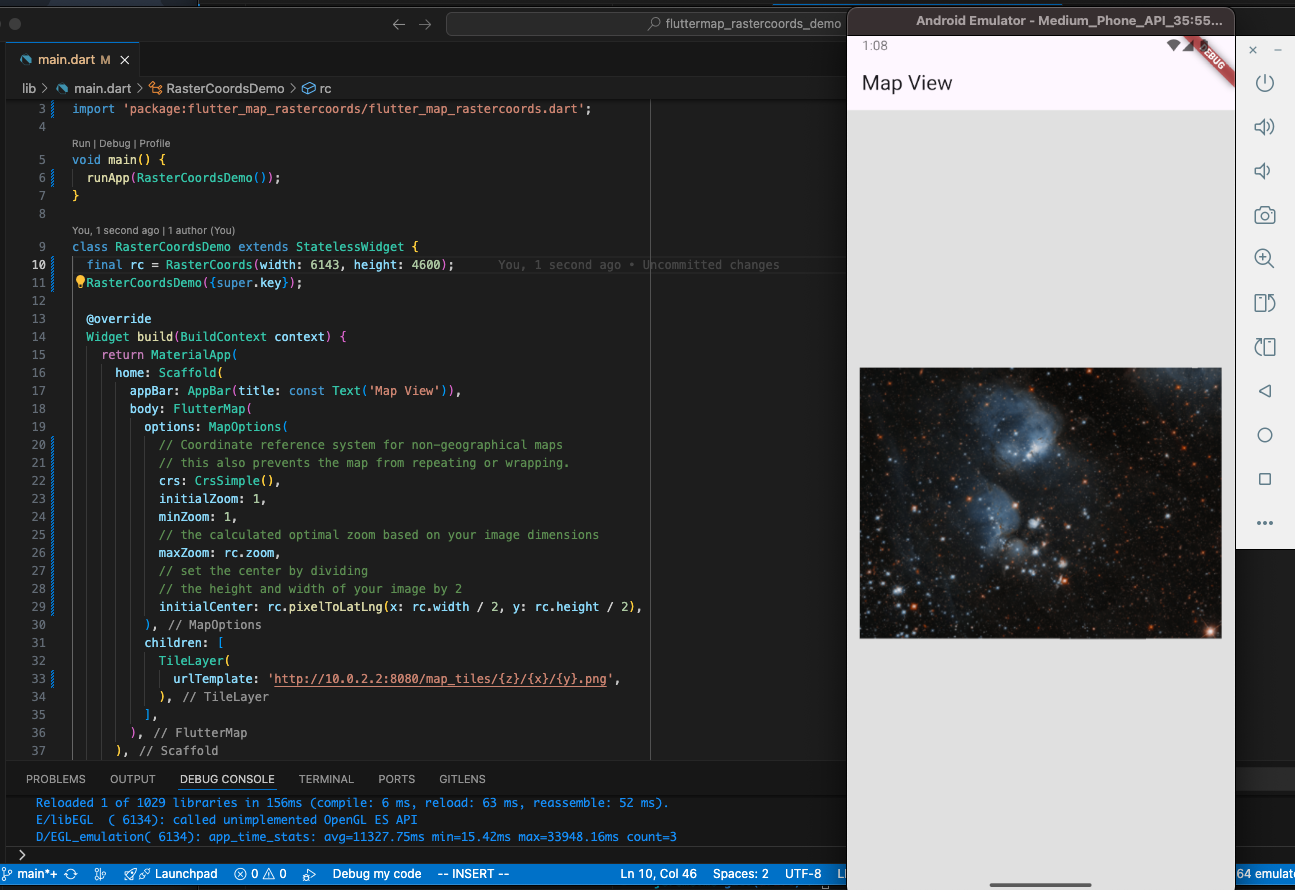Image resolution: width=1295 pixels, height=890 pixels.
Task: Lower volume with the emulator Volume Down icon
Action: click(1263, 171)
